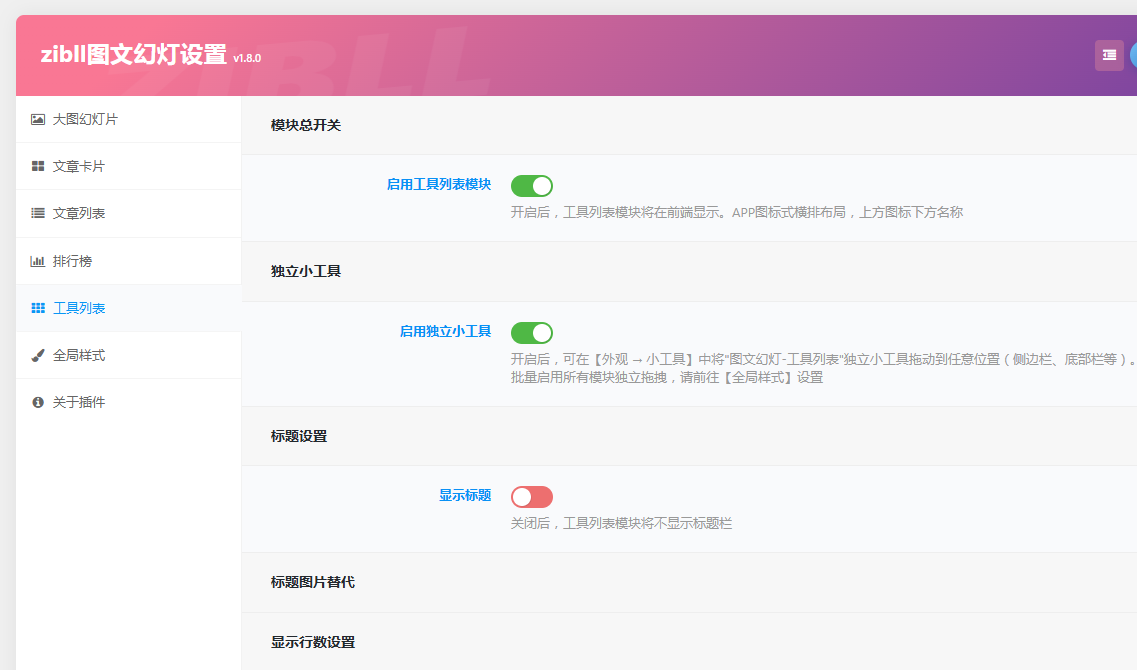The image size is (1137, 670).
Task: Click the v1.8.0 version label
Action: [247, 58]
